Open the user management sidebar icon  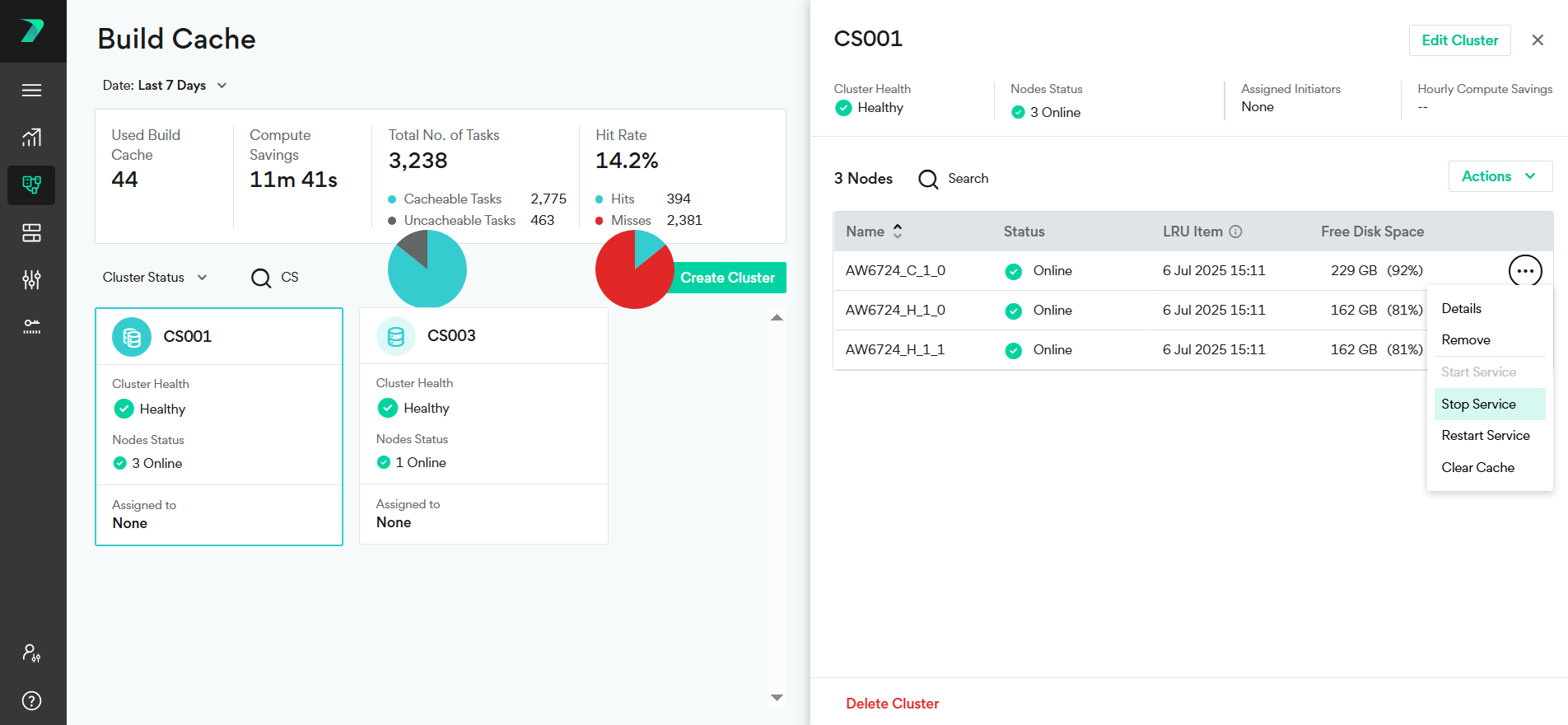click(x=31, y=653)
